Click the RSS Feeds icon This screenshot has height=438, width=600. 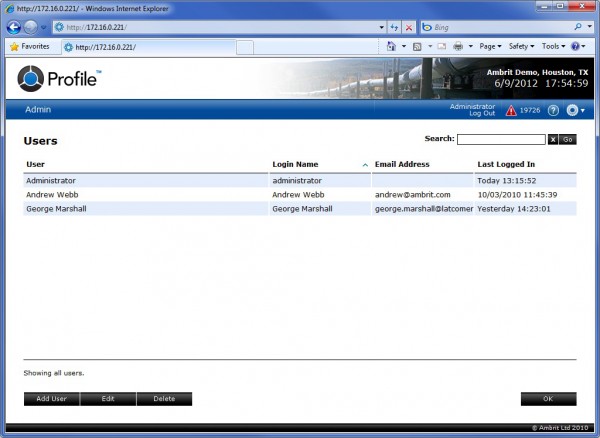pyautogui.click(x=417, y=47)
